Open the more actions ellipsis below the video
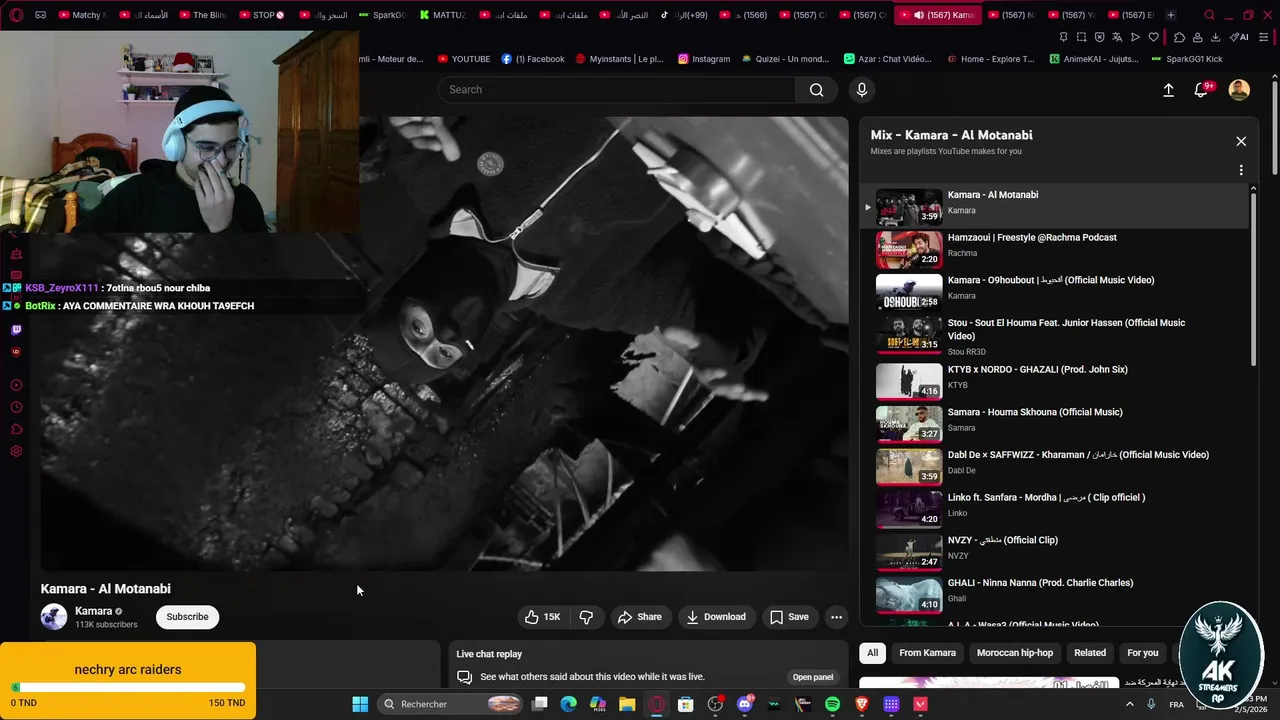 tap(837, 617)
